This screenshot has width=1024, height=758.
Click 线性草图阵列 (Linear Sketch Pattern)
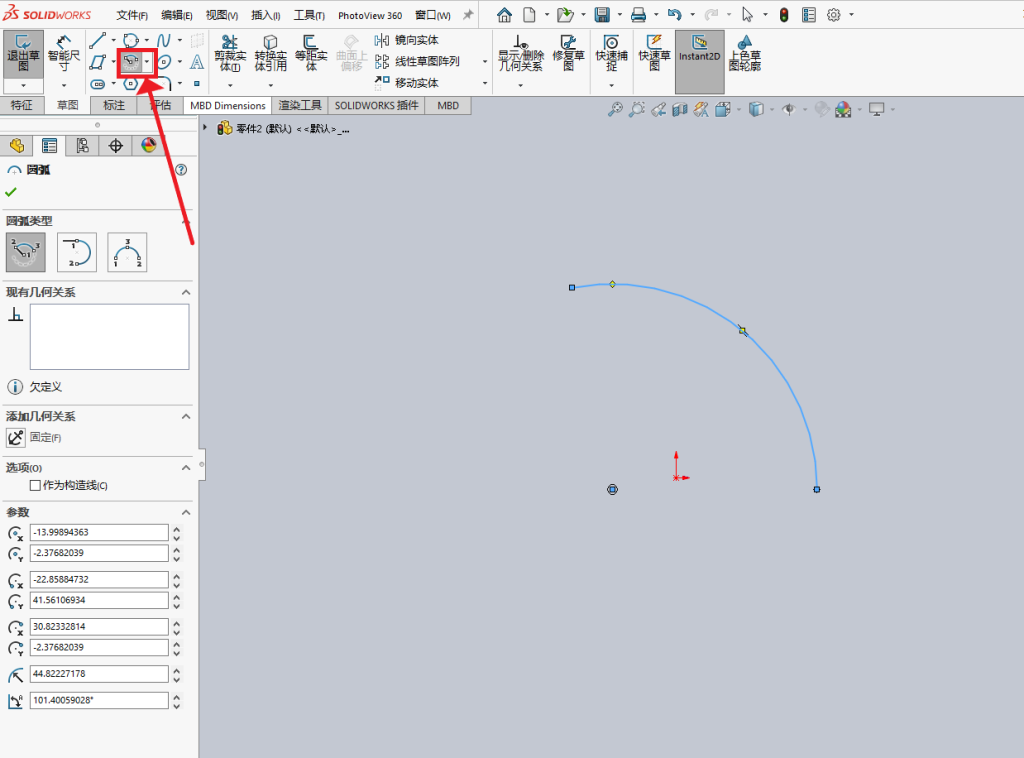tap(417, 61)
